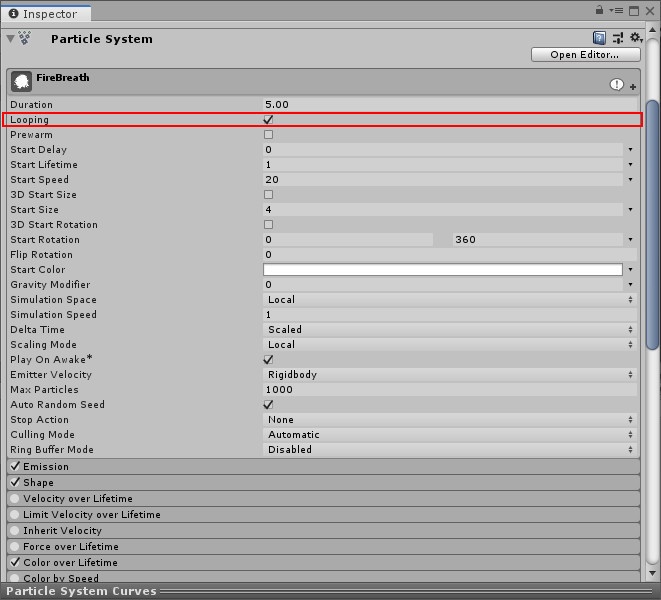Click the warning exclamation bubble icon
Screen dimensions: 661x600
pyautogui.click(x=616, y=85)
